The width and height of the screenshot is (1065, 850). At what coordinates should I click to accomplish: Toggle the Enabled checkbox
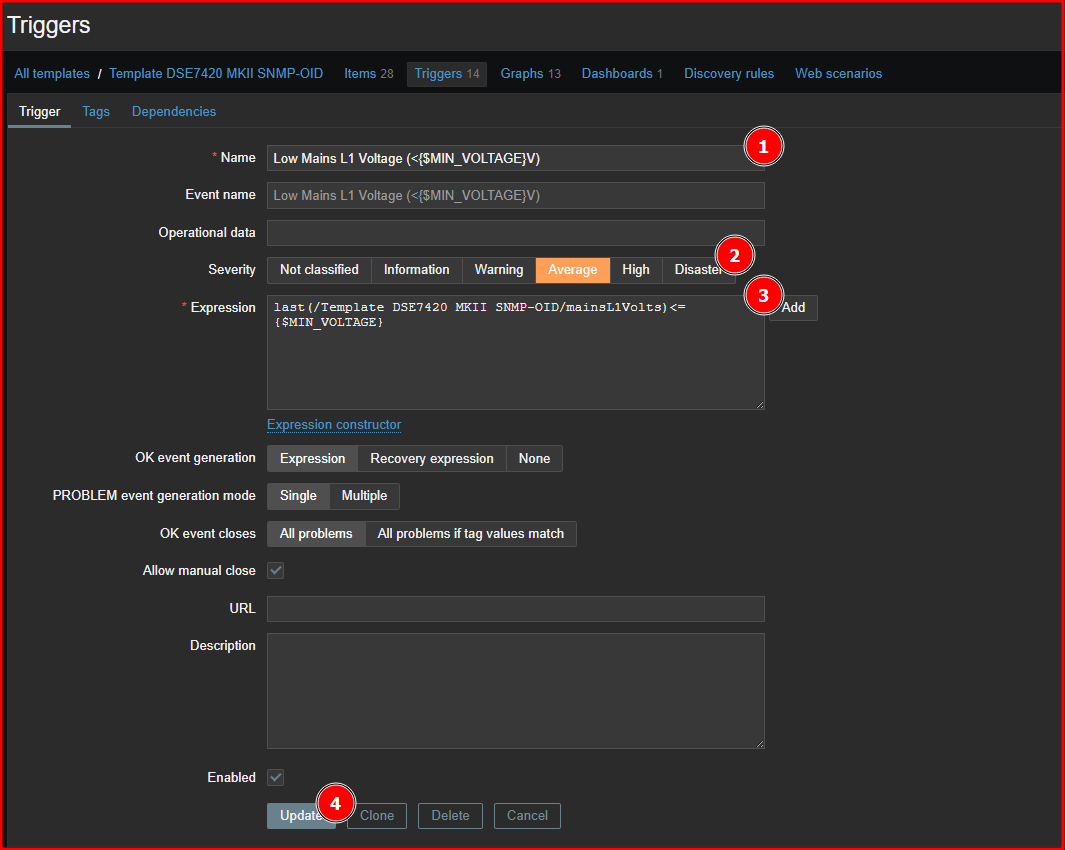[x=275, y=777]
